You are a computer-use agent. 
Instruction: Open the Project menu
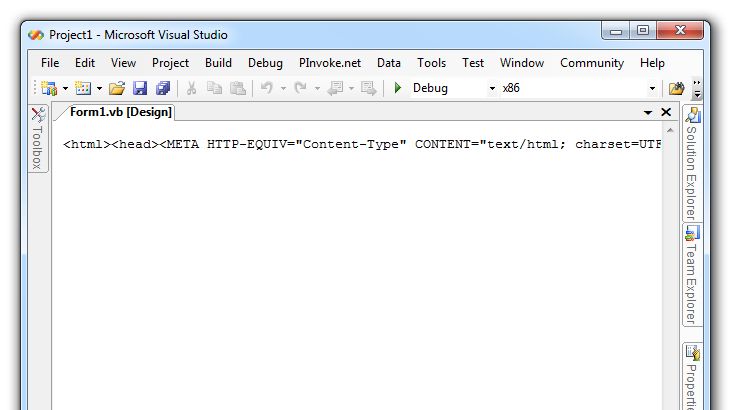170,63
